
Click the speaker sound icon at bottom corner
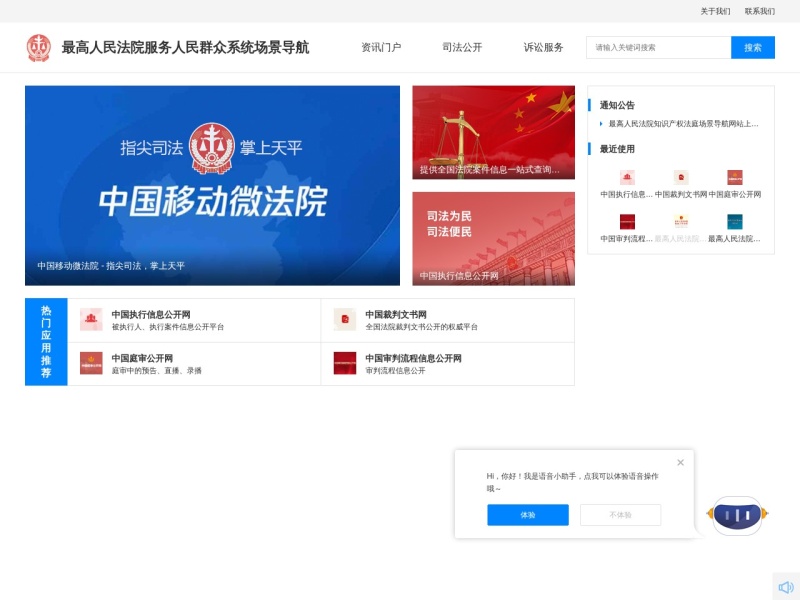(x=786, y=587)
